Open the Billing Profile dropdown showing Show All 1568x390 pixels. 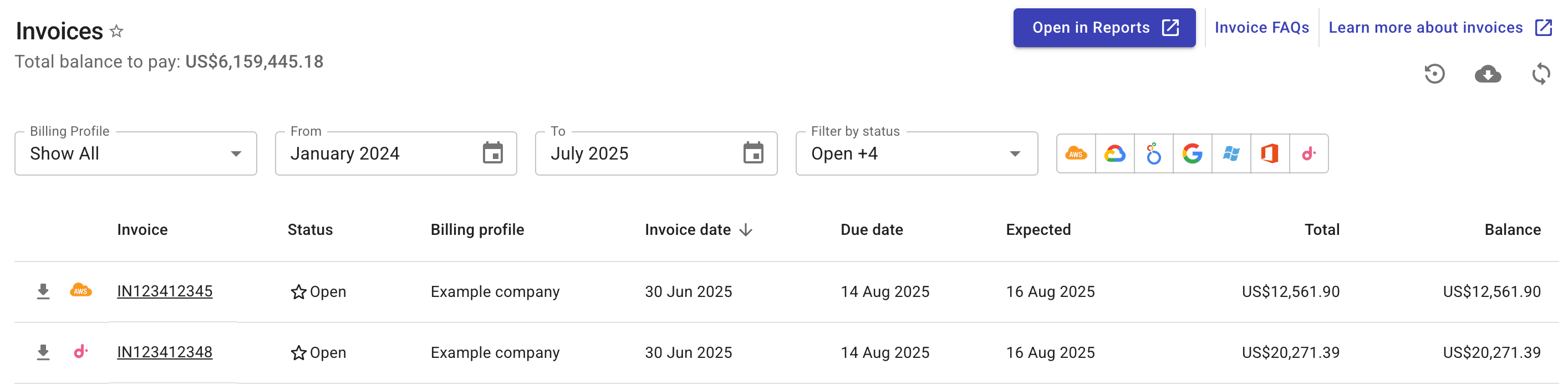135,153
